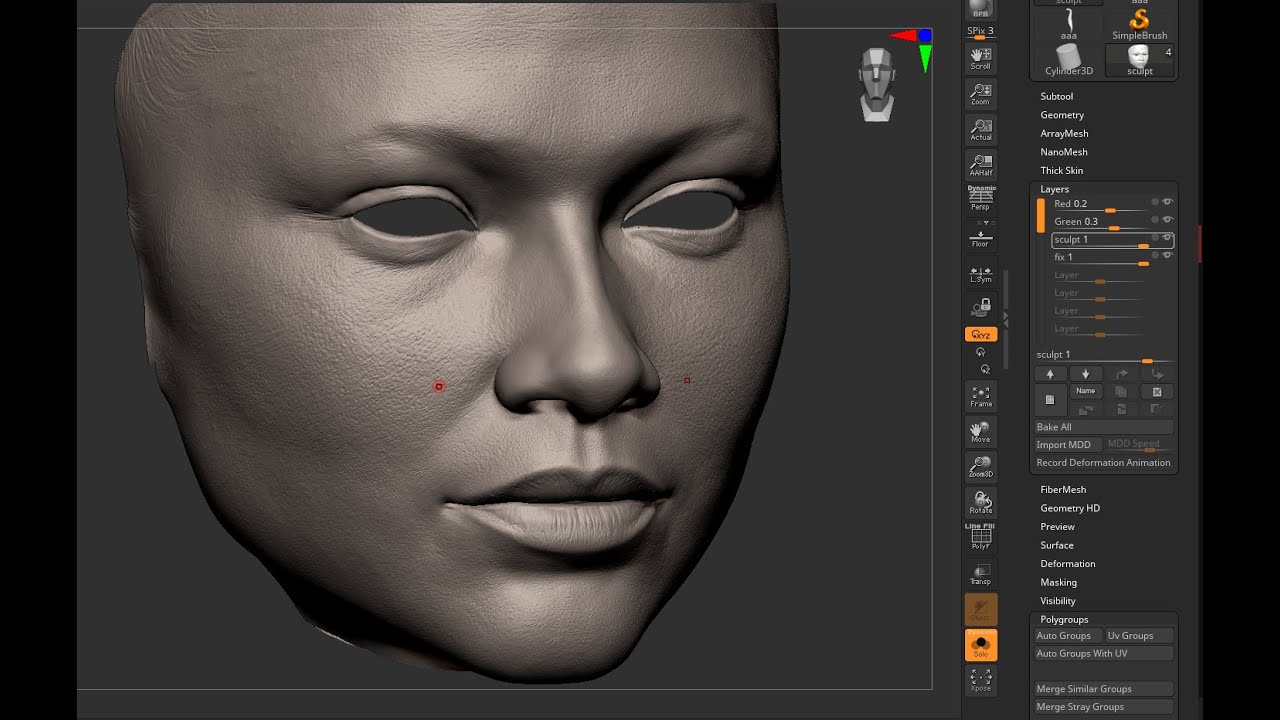
Task: Toggle the Floor grid
Action: pos(981,238)
